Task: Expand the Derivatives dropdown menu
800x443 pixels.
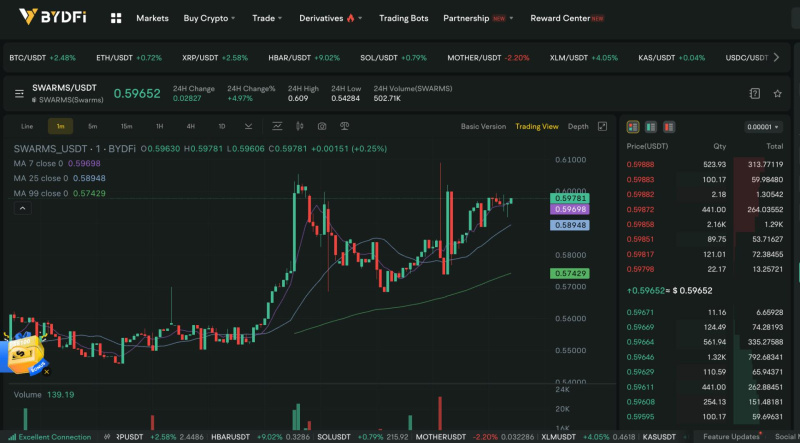Action: coord(331,18)
